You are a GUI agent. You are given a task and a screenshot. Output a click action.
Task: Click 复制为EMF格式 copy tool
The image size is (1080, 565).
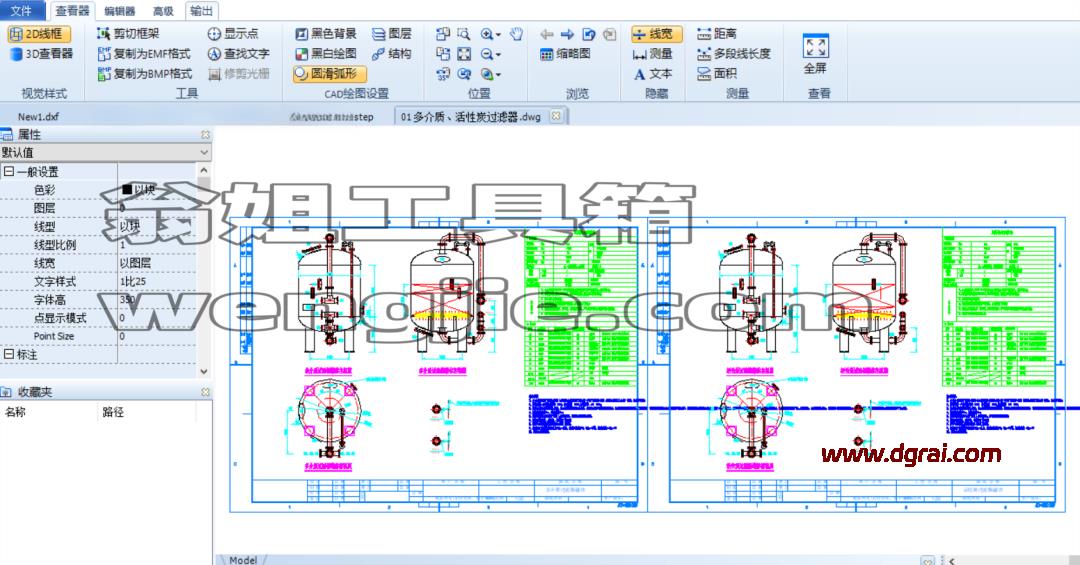[x=145, y=53]
